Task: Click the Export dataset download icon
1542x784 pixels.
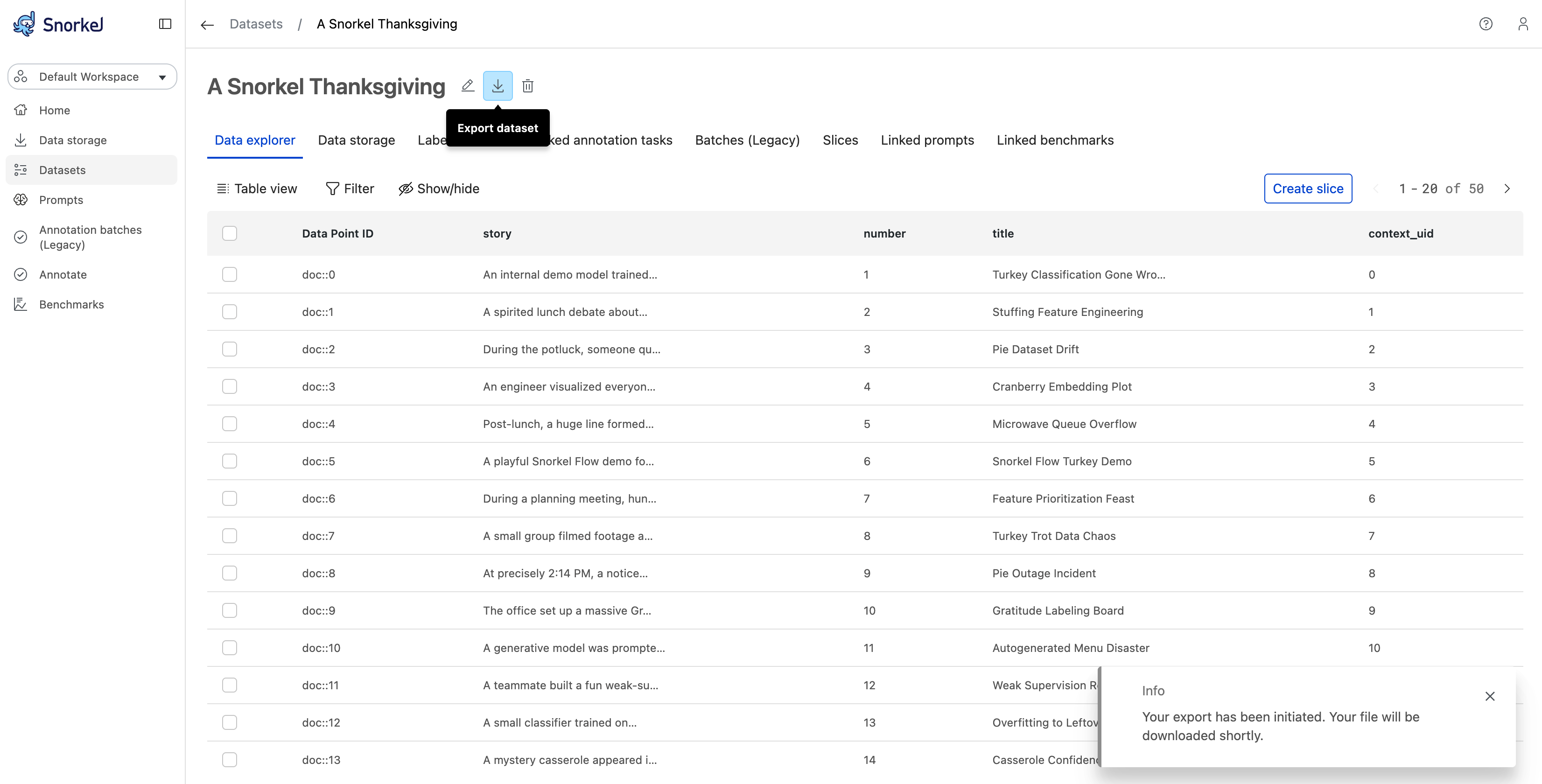Action: (x=498, y=86)
